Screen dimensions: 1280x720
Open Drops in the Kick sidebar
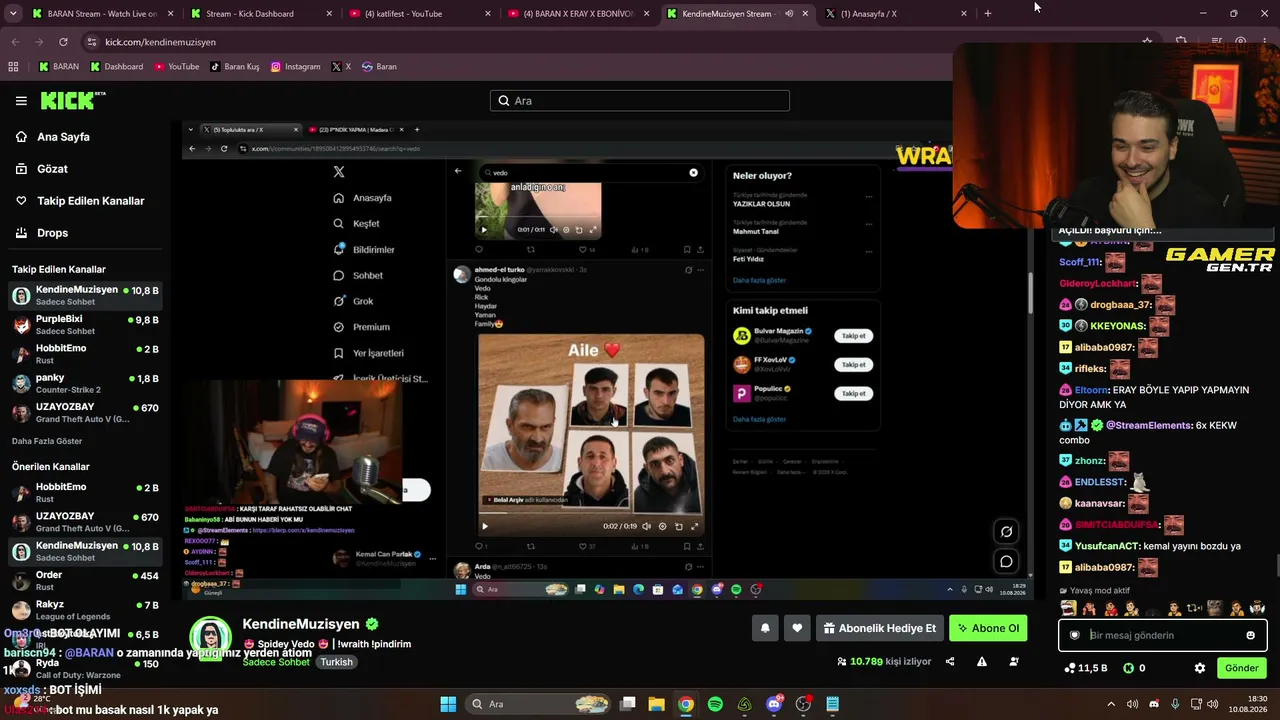[52, 233]
